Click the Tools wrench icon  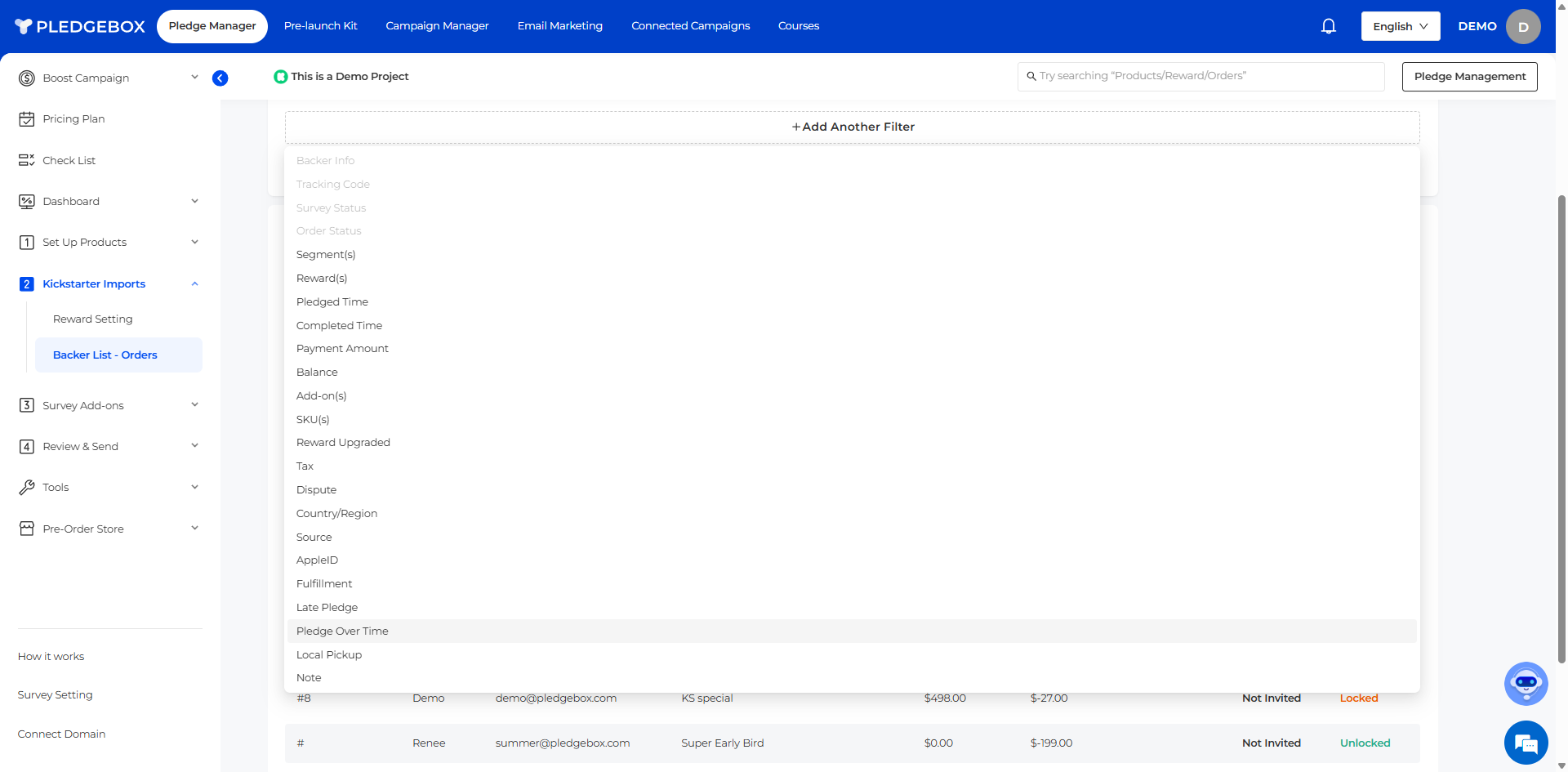(27, 488)
